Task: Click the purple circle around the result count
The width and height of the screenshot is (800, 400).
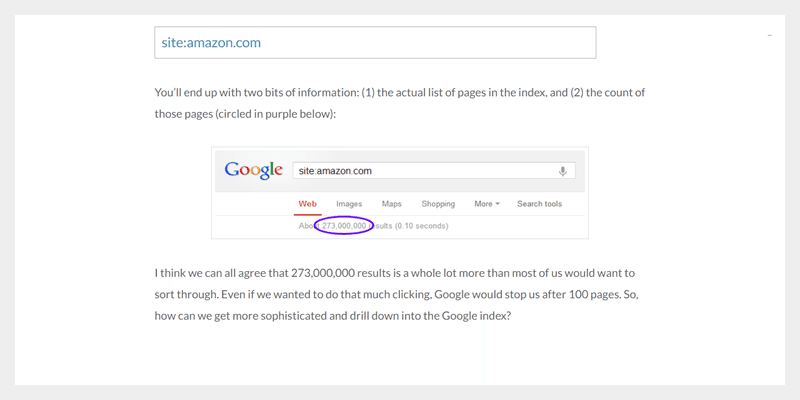Action: pos(345,226)
